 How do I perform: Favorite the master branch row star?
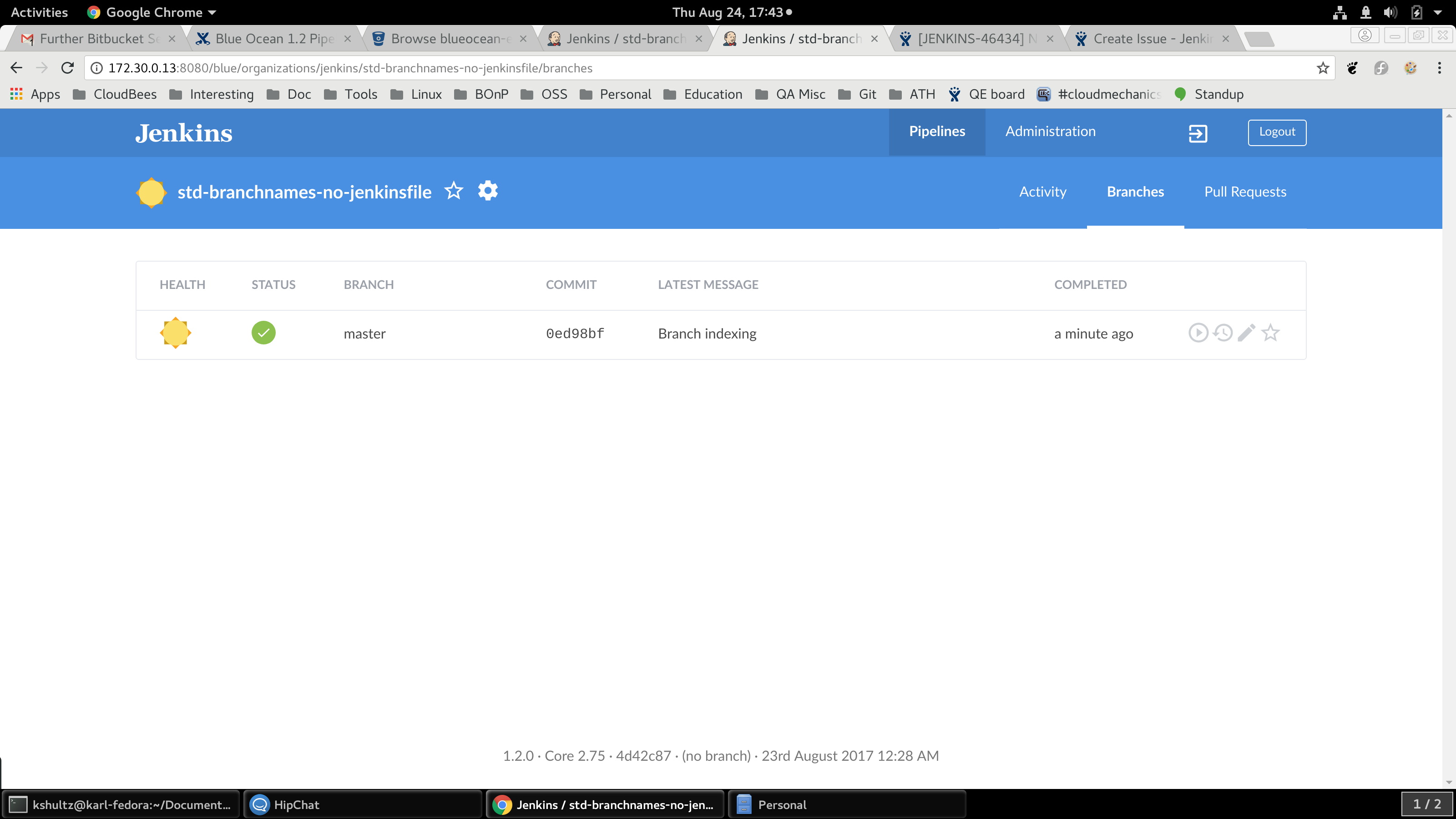pyautogui.click(x=1271, y=333)
